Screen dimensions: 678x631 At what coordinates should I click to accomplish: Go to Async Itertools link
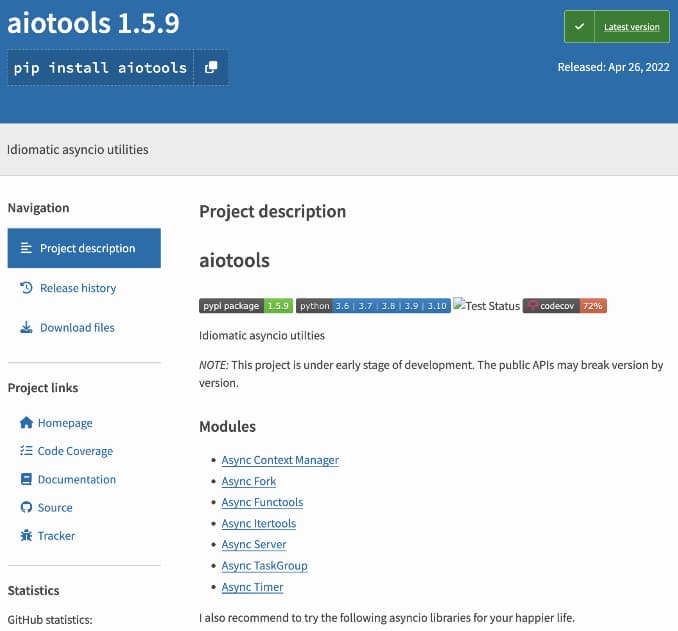tap(259, 523)
